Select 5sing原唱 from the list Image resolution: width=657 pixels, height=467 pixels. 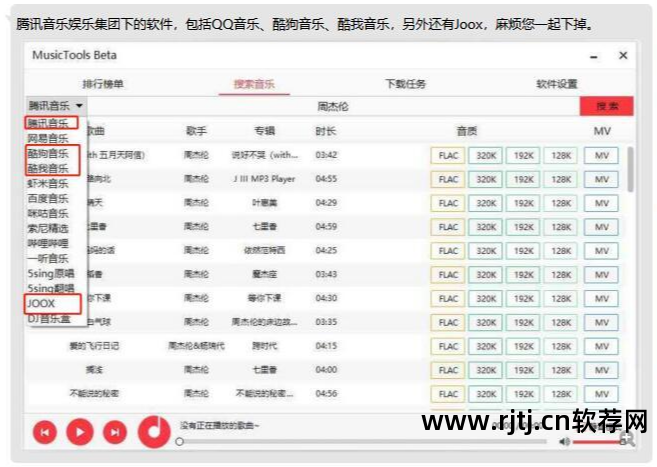click(x=51, y=273)
